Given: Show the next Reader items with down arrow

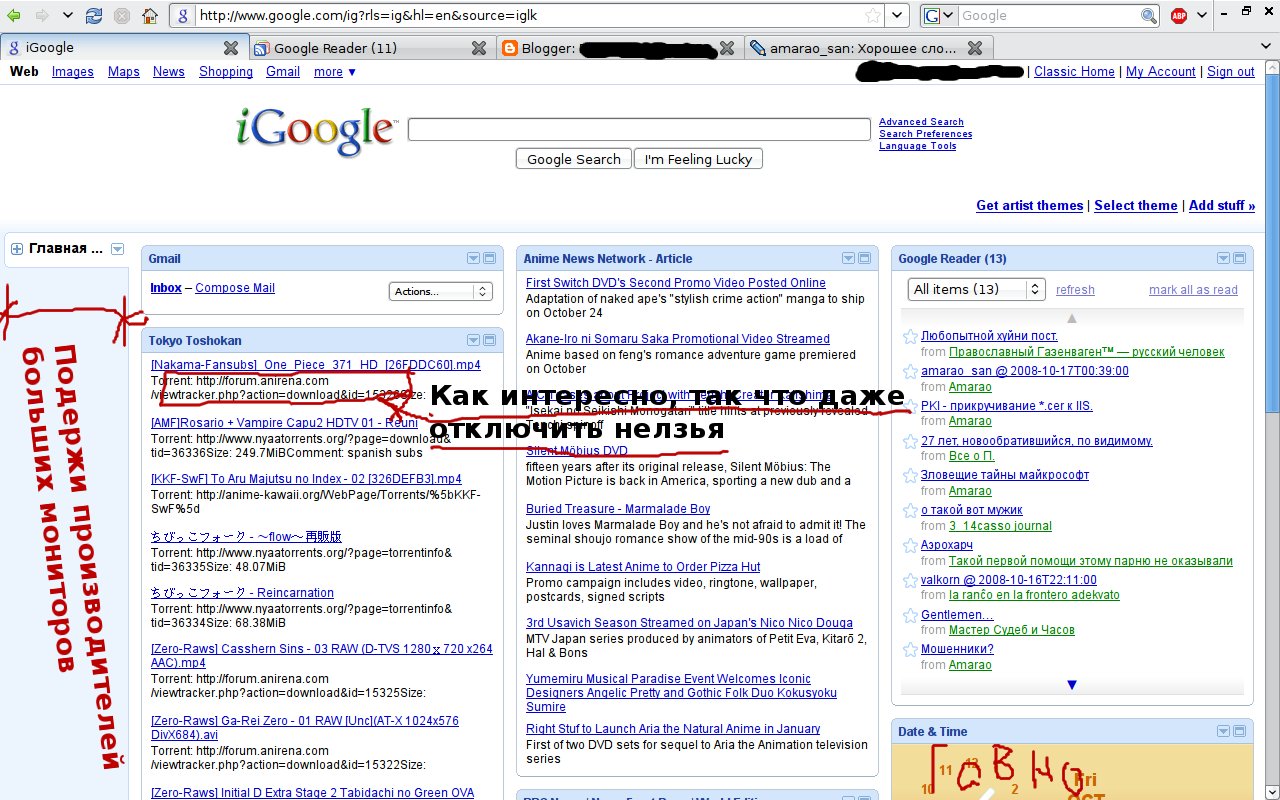Looking at the screenshot, I should pyautogui.click(x=1072, y=685).
